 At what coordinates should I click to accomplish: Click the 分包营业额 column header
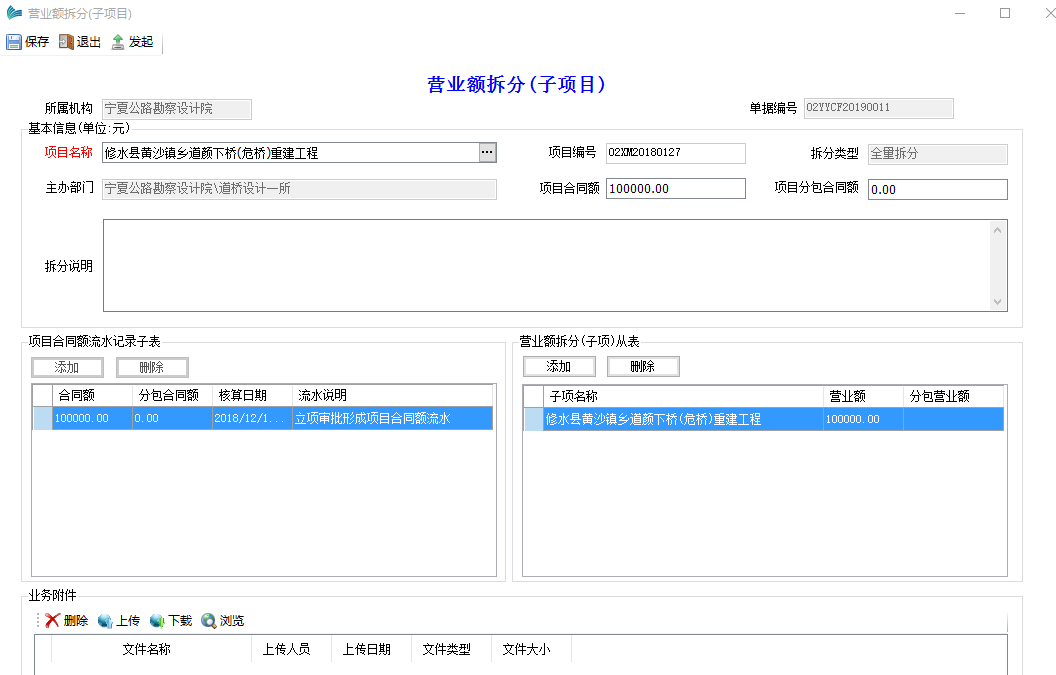coord(954,396)
